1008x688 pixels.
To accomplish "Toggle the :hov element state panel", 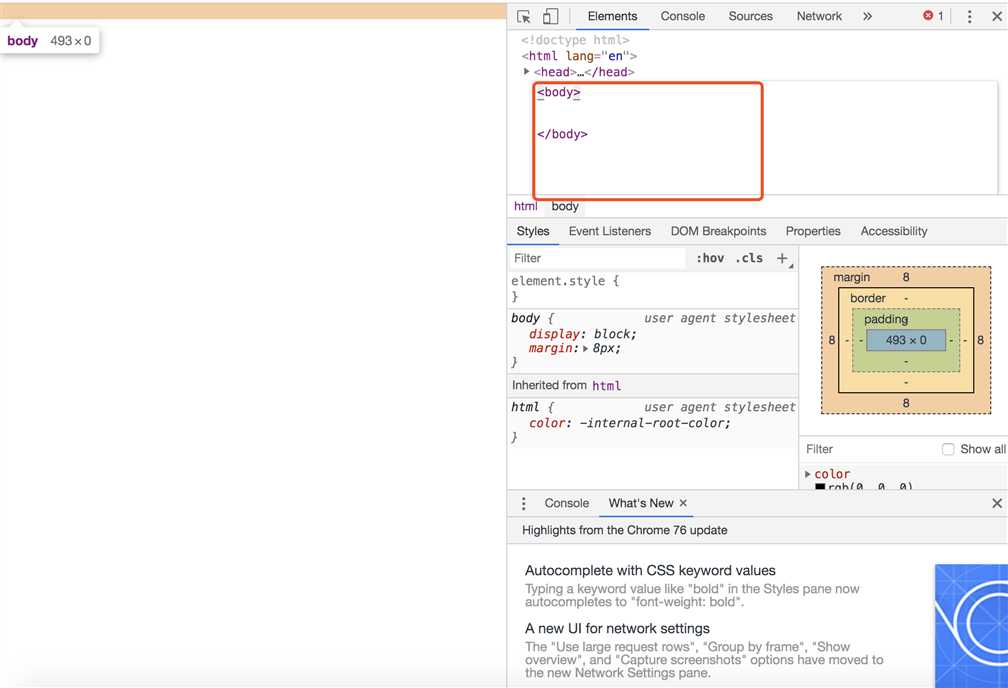I will click(710, 258).
